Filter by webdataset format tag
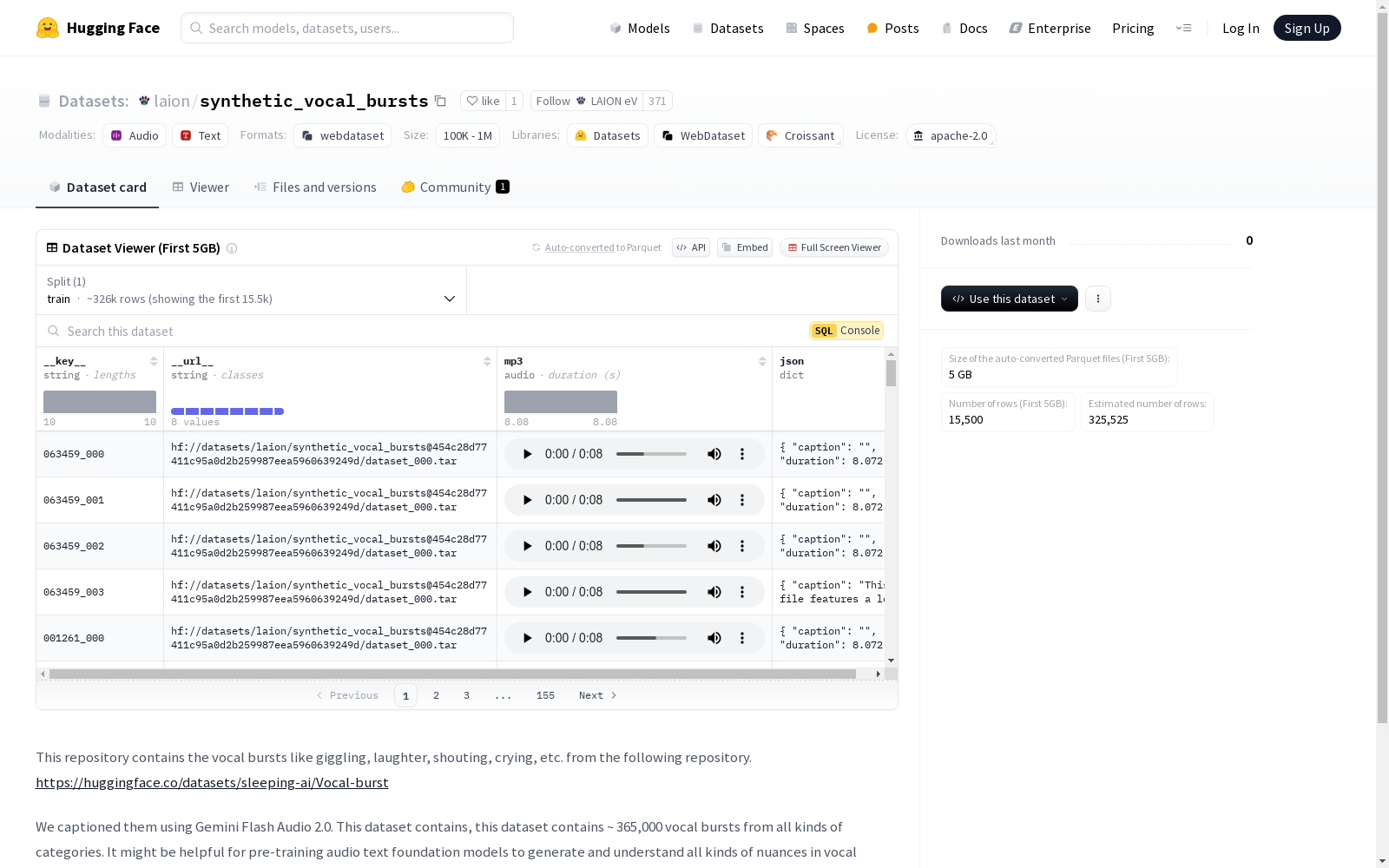Image resolution: width=1389 pixels, height=868 pixels. [342, 135]
